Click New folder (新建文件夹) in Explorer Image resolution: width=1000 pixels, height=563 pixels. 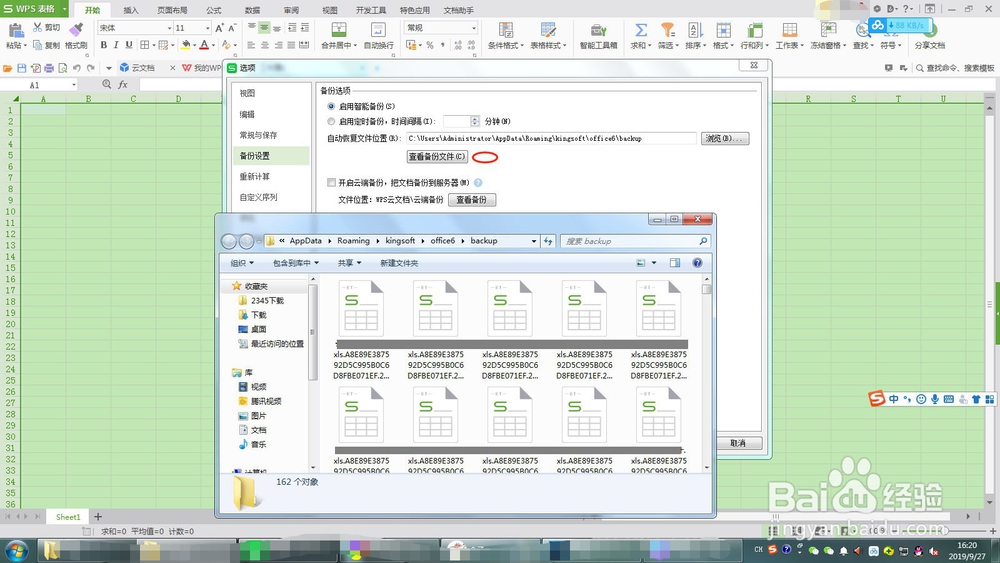399,263
